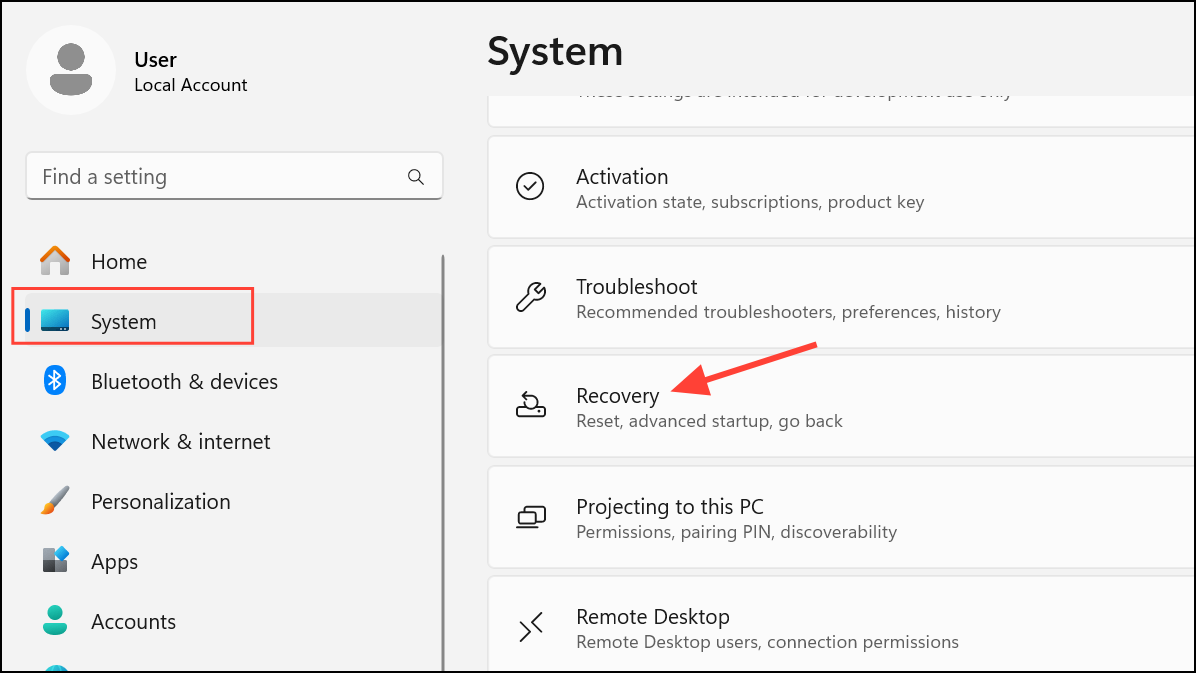Open the Recovery settings page
The height and width of the screenshot is (673, 1196).
[x=618, y=396]
